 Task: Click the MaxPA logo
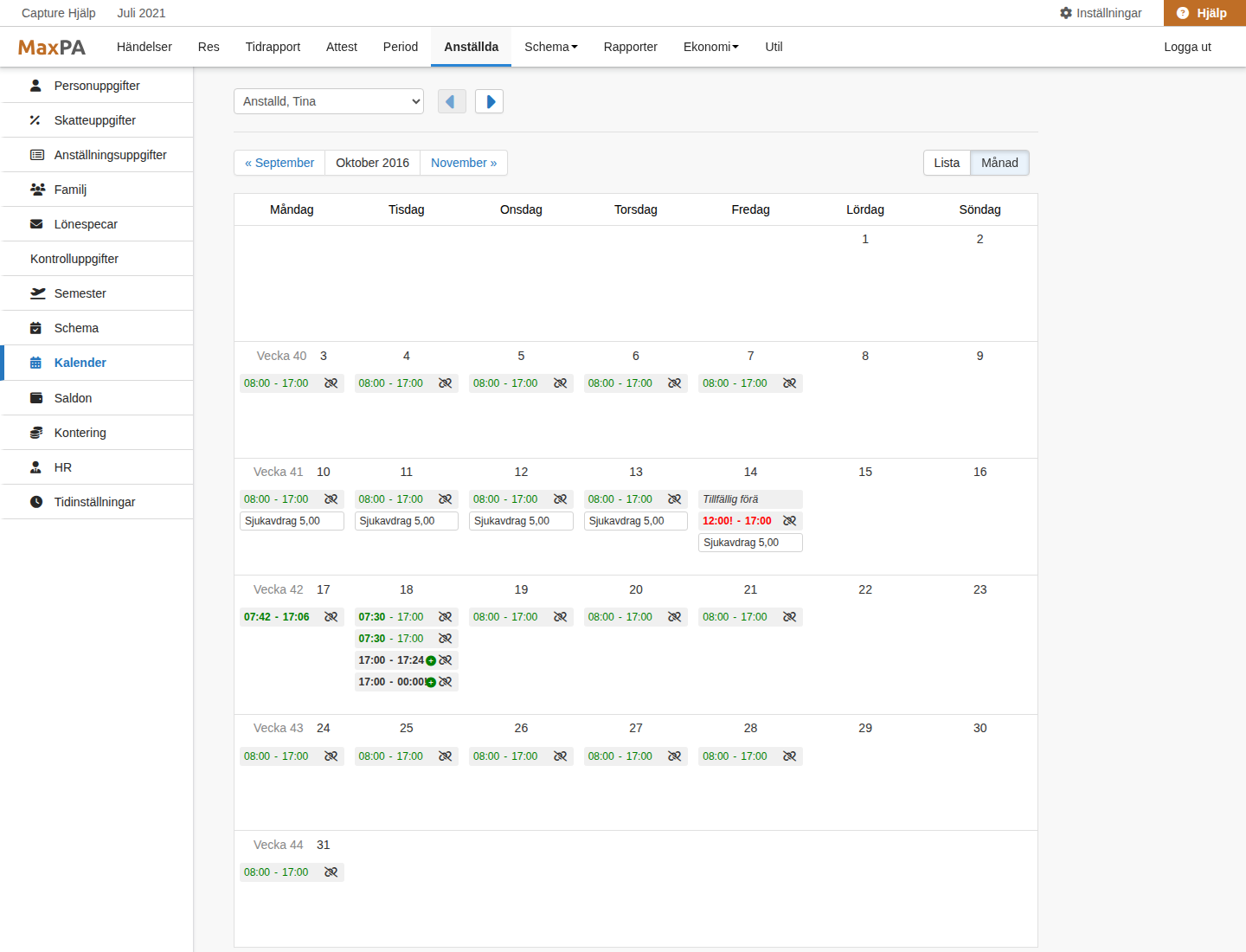52,48
